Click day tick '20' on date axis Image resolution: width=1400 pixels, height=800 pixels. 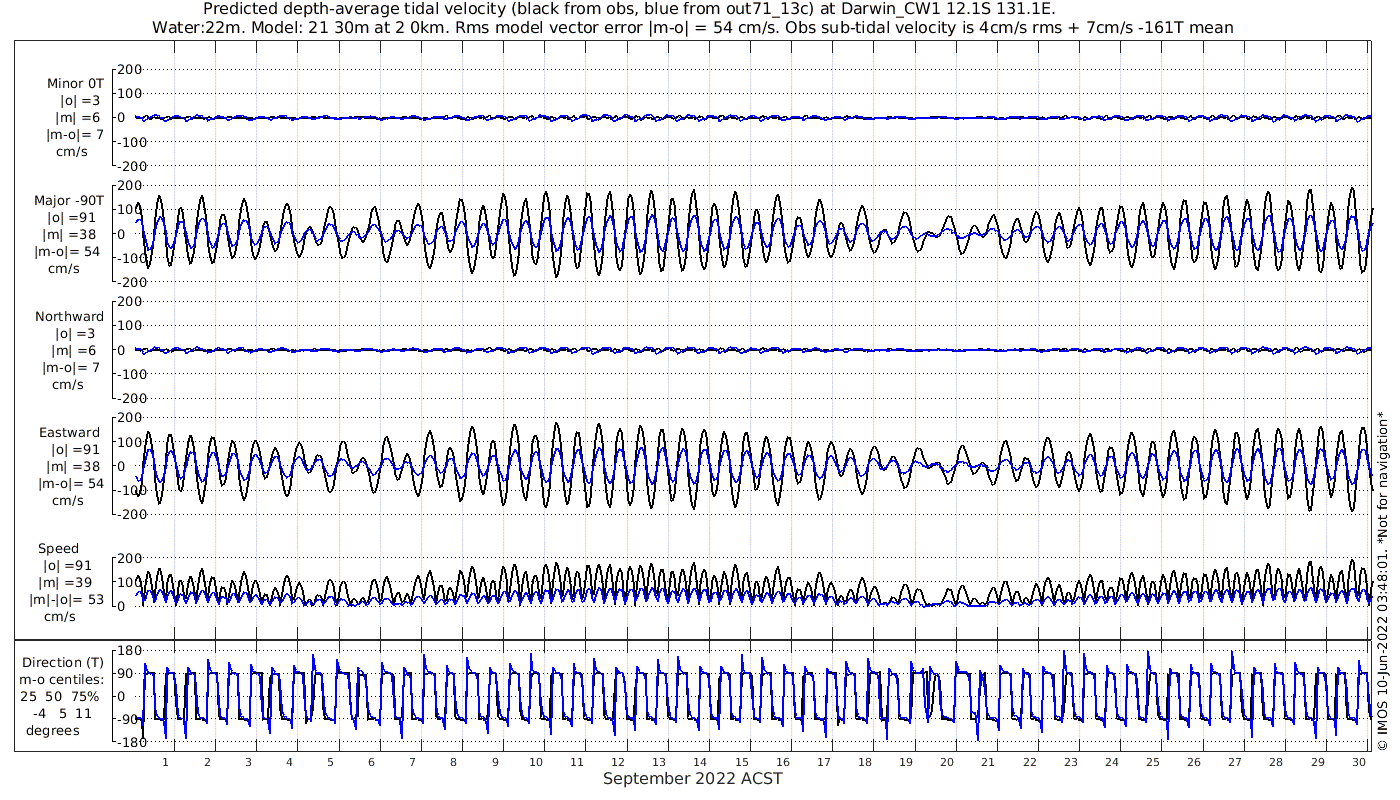click(947, 762)
